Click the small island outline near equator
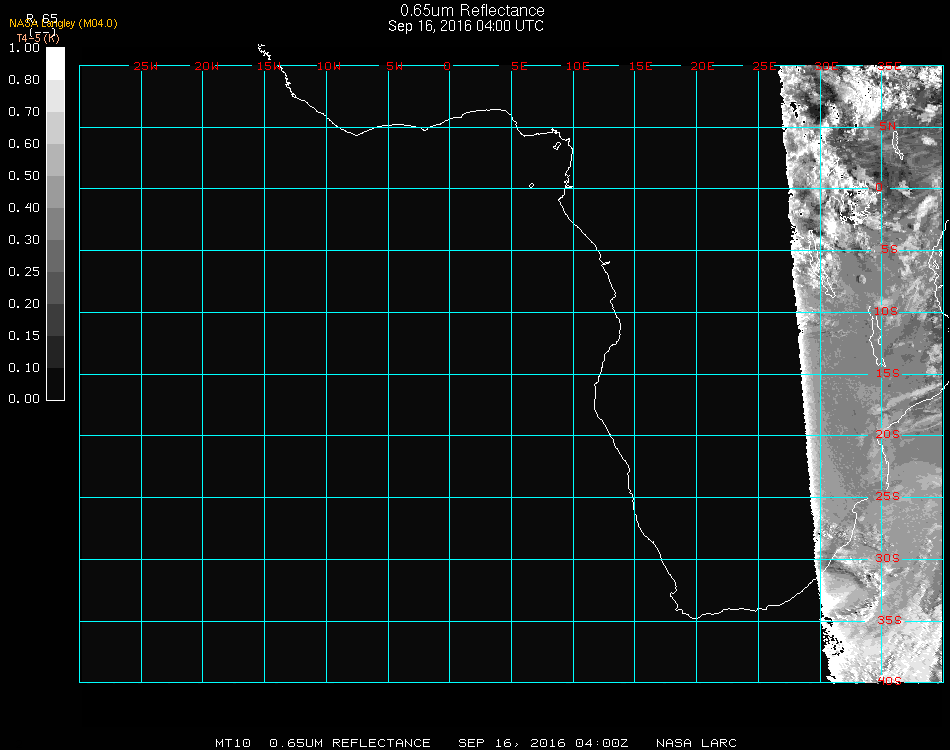 coord(531,185)
